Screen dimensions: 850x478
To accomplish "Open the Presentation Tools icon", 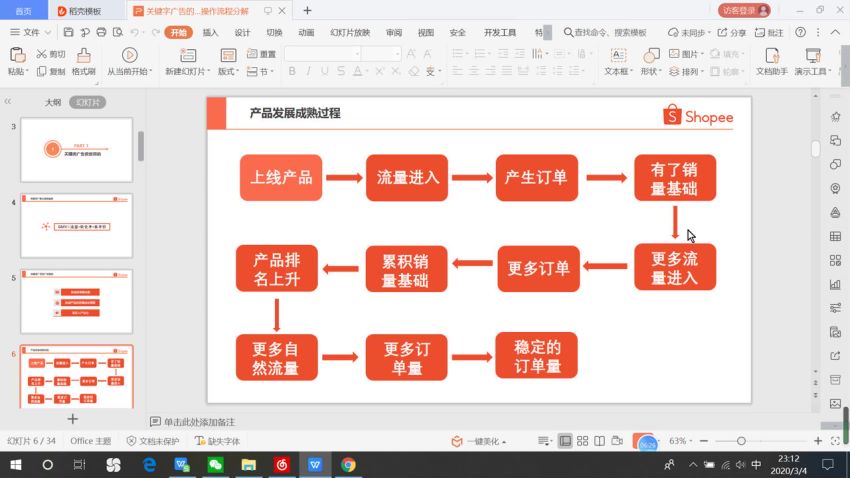I will [813, 55].
